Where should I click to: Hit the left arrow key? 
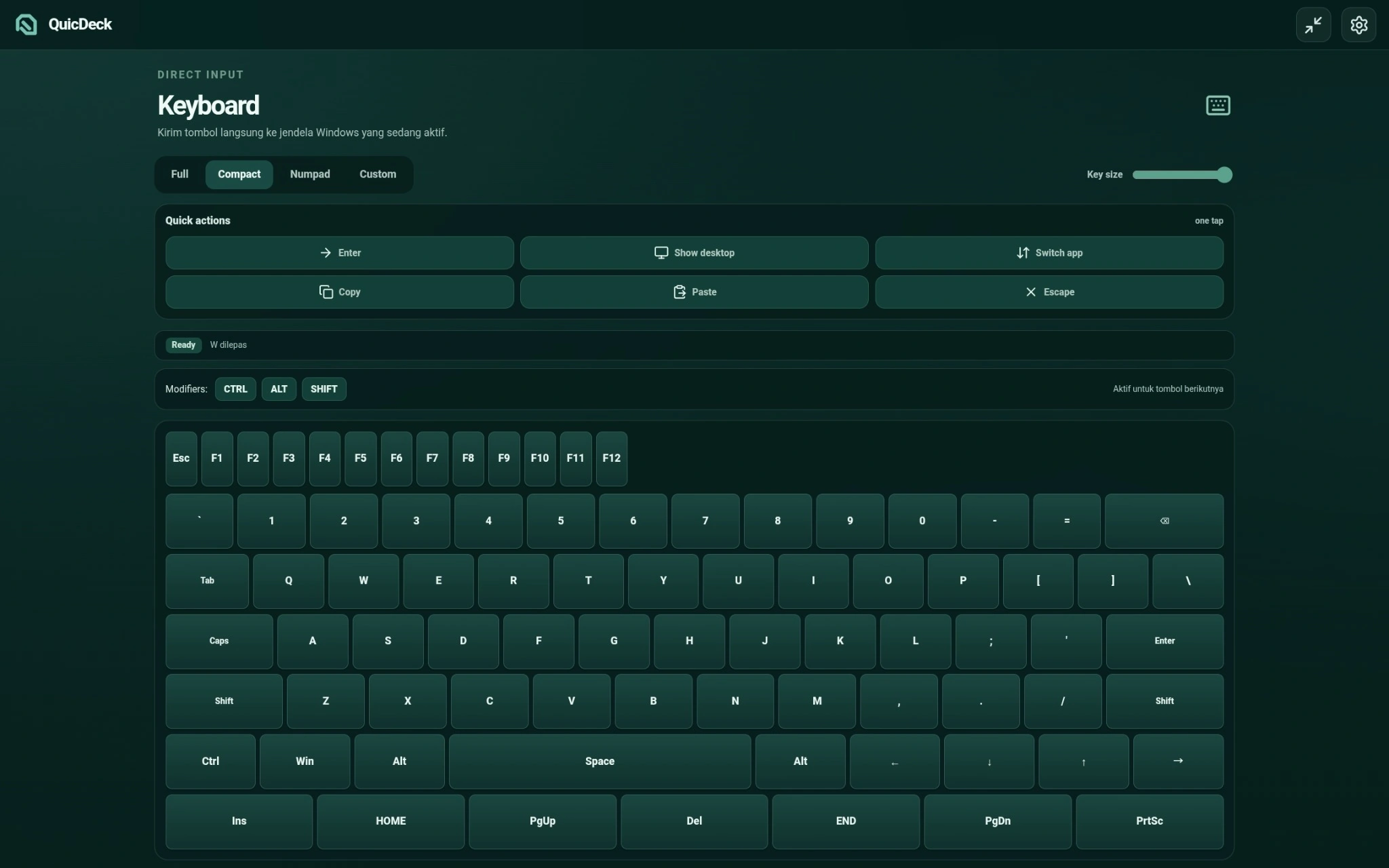click(x=895, y=762)
